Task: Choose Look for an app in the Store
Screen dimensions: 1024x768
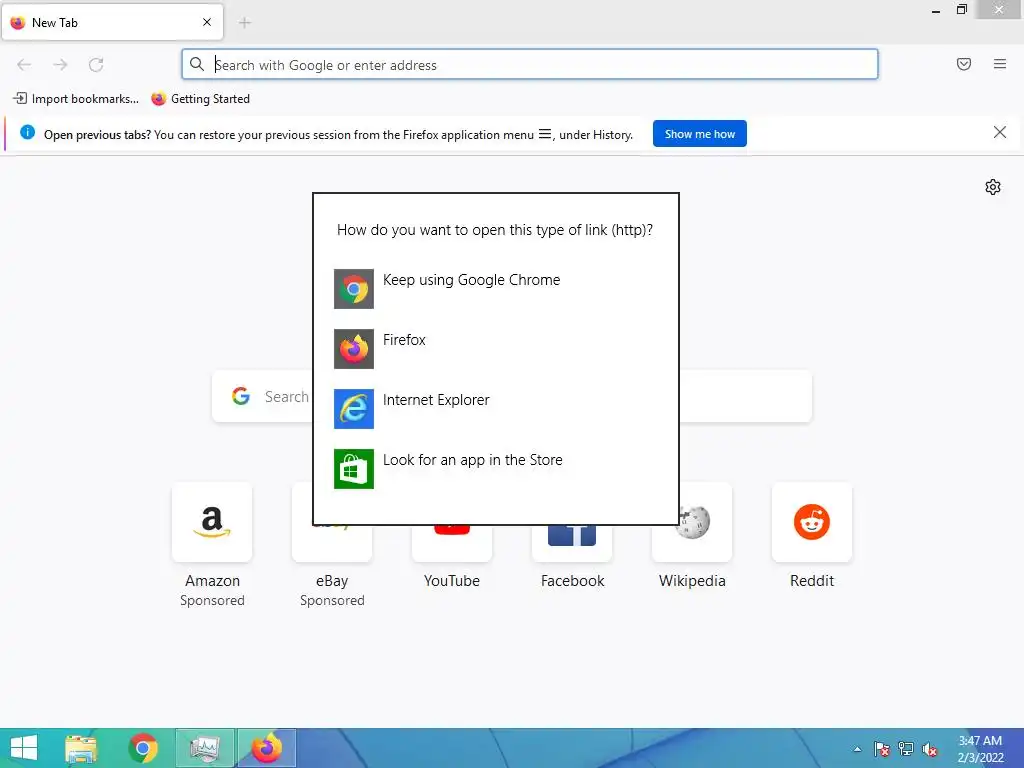Action: tap(496, 469)
